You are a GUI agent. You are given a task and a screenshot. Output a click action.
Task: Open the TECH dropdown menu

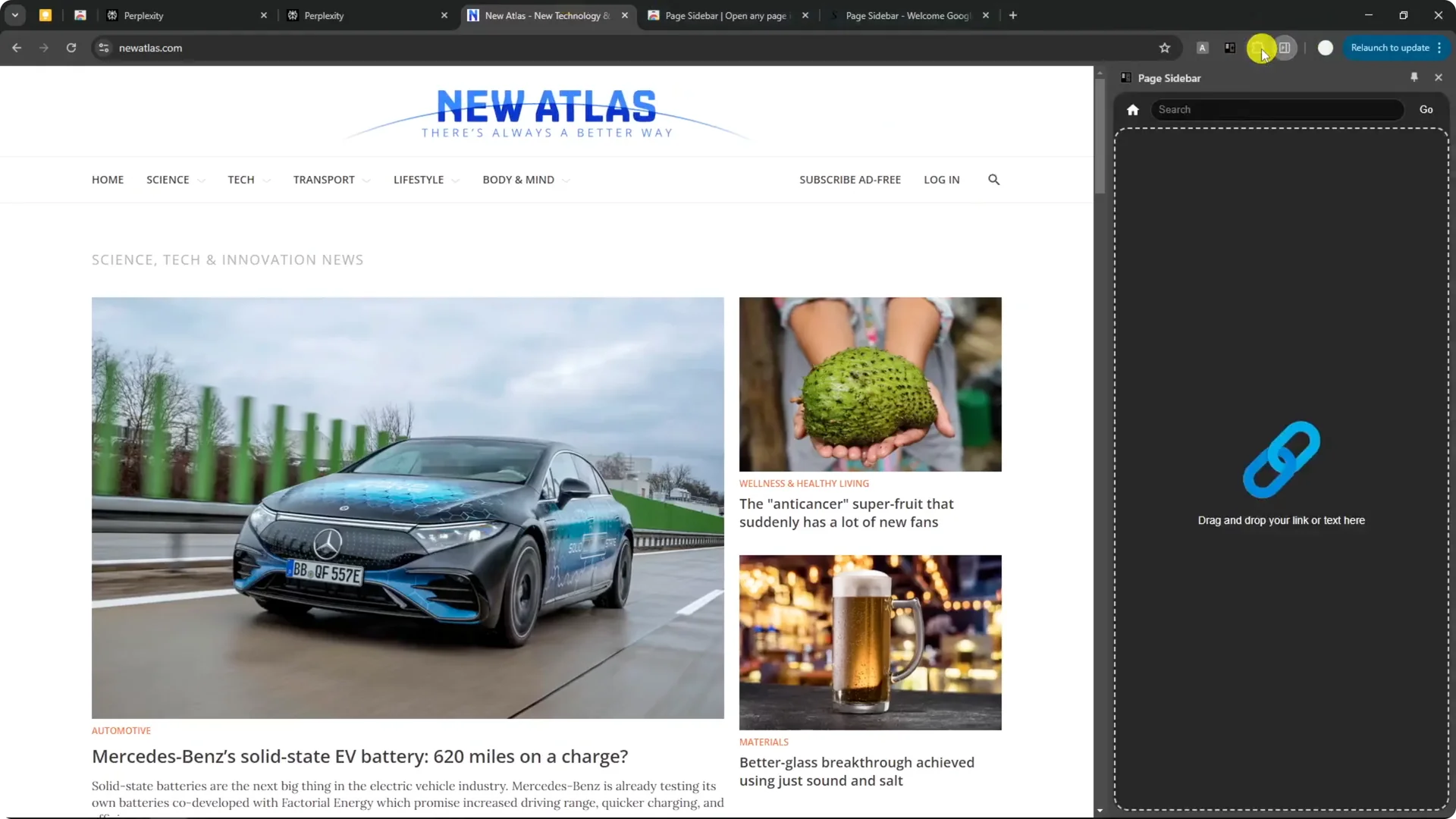[x=266, y=180]
